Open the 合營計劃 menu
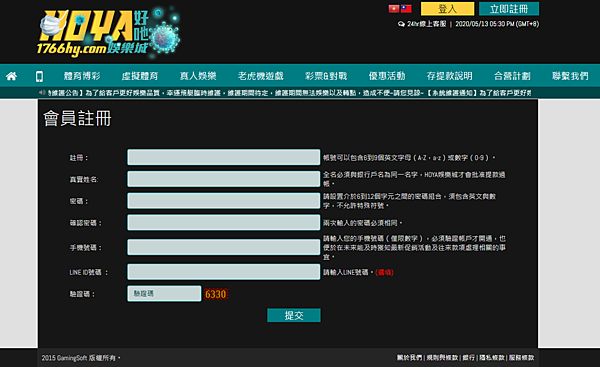This screenshot has width=600, height=367. pos(512,76)
